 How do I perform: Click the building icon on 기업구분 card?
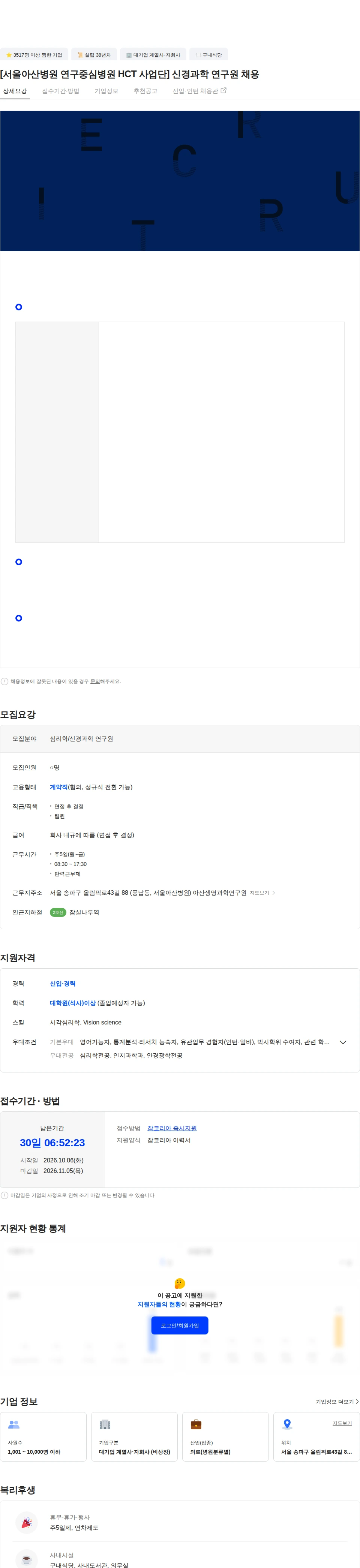pos(105,1424)
